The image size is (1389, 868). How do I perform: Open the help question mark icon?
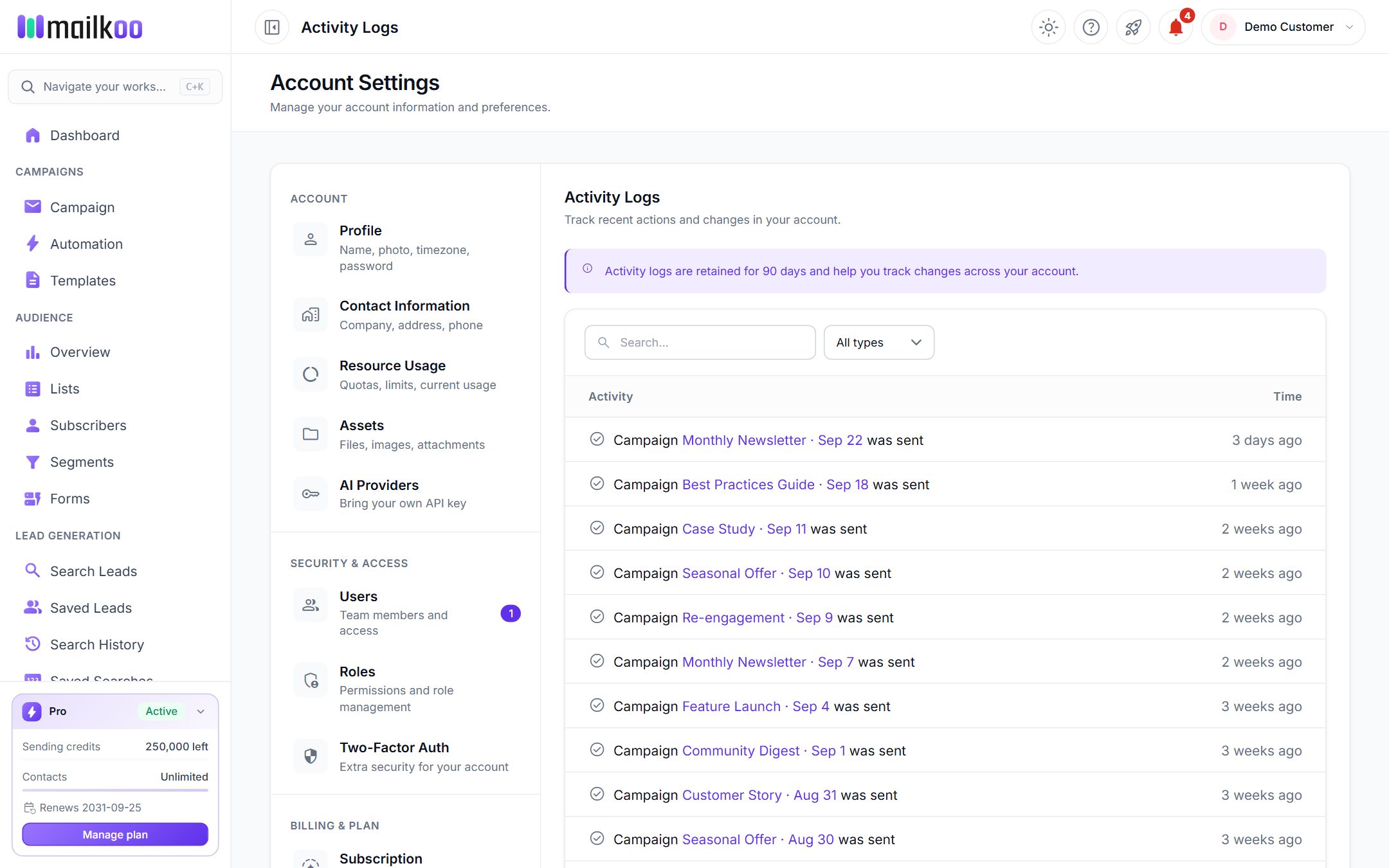(1091, 27)
